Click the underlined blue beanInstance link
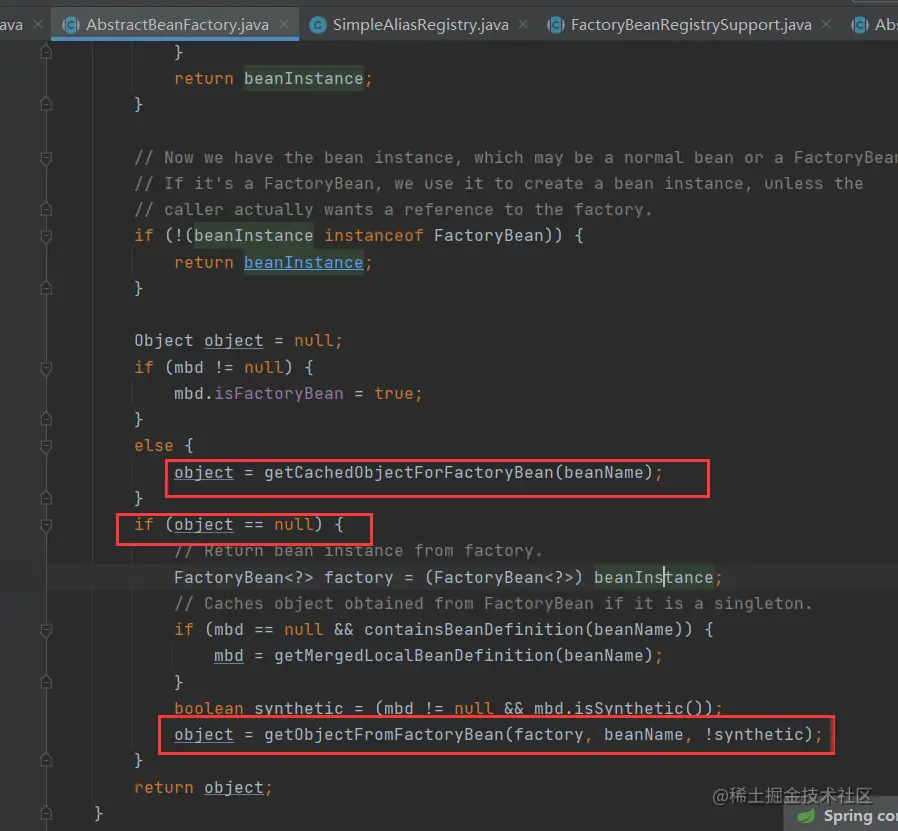 (x=304, y=262)
